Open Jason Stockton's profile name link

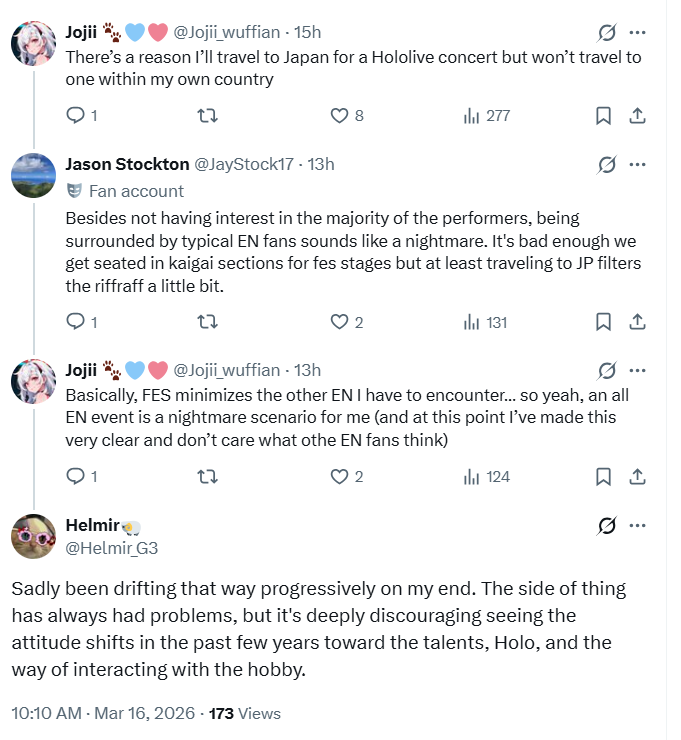[x=125, y=164]
